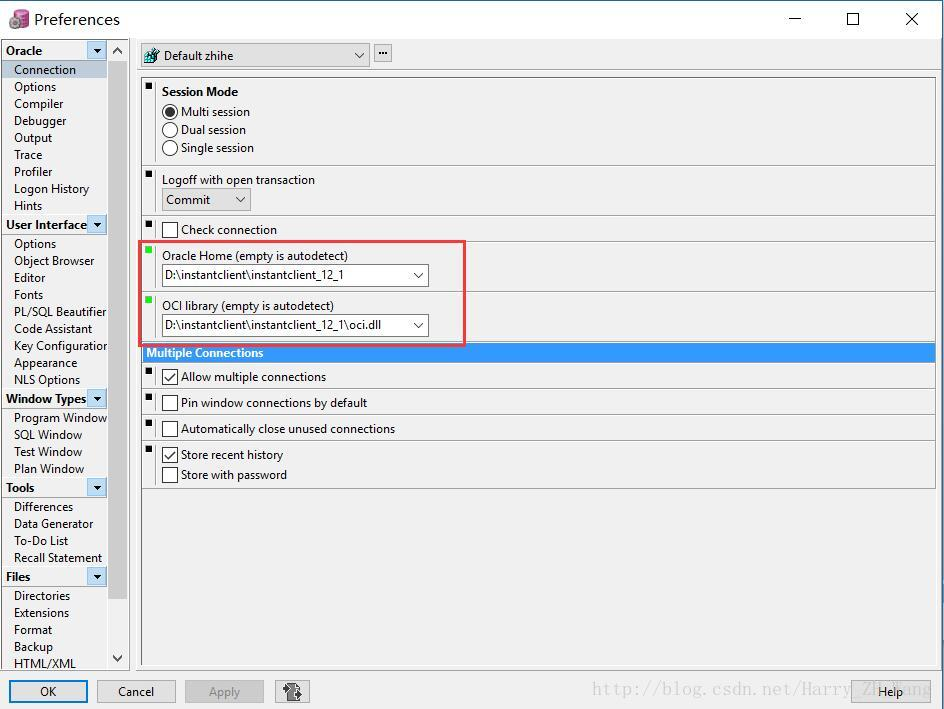The image size is (944, 709).
Task: Open the Default zhihe preference set dropdown
Action: tap(255, 55)
